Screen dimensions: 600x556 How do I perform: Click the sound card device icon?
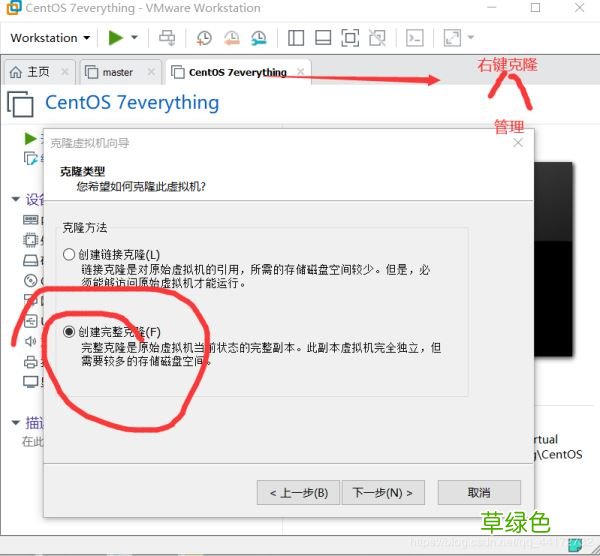pos(31,341)
